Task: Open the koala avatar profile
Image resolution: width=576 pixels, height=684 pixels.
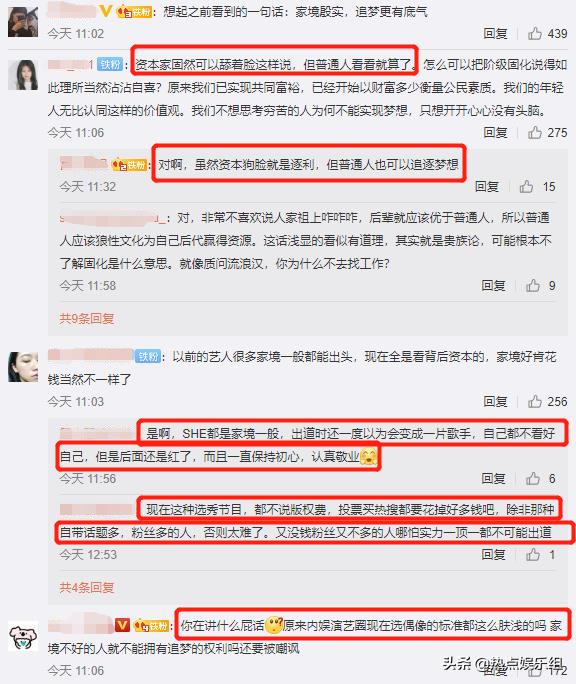Action: tap(23, 637)
